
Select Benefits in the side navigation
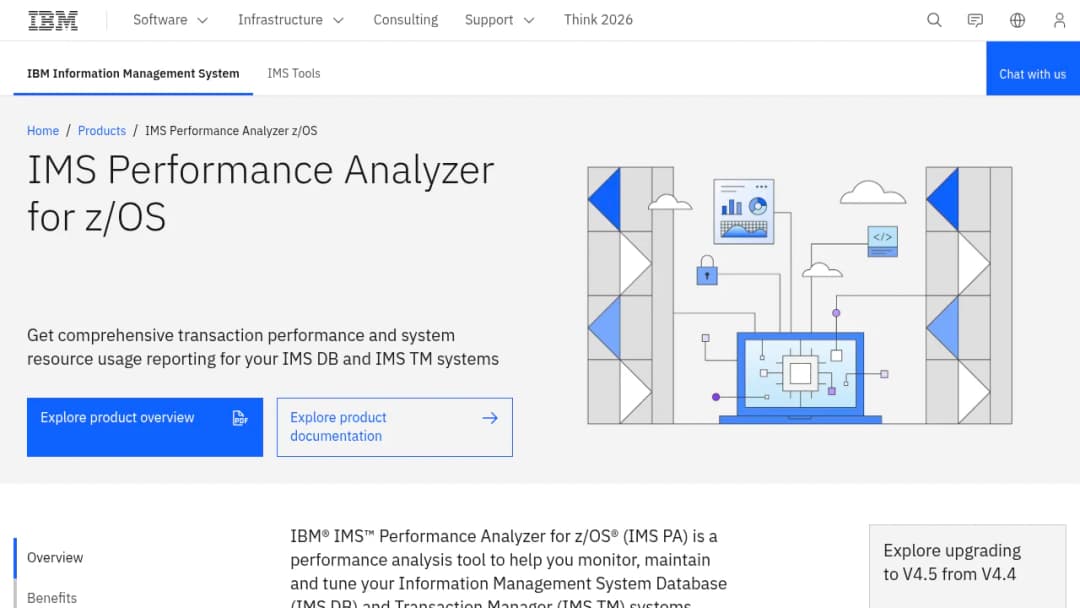(52, 598)
